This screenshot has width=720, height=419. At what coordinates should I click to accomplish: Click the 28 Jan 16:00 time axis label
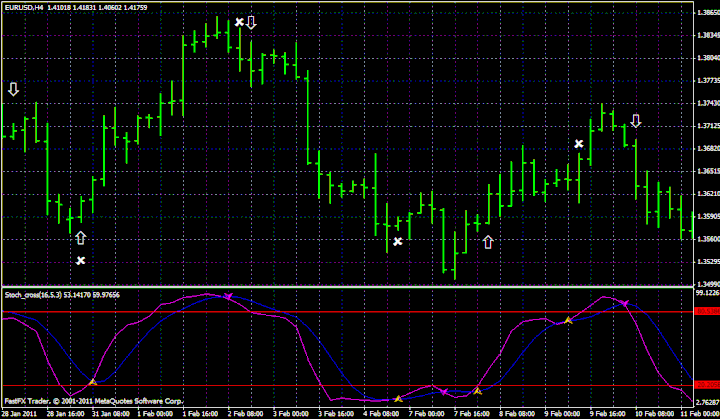point(66,413)
